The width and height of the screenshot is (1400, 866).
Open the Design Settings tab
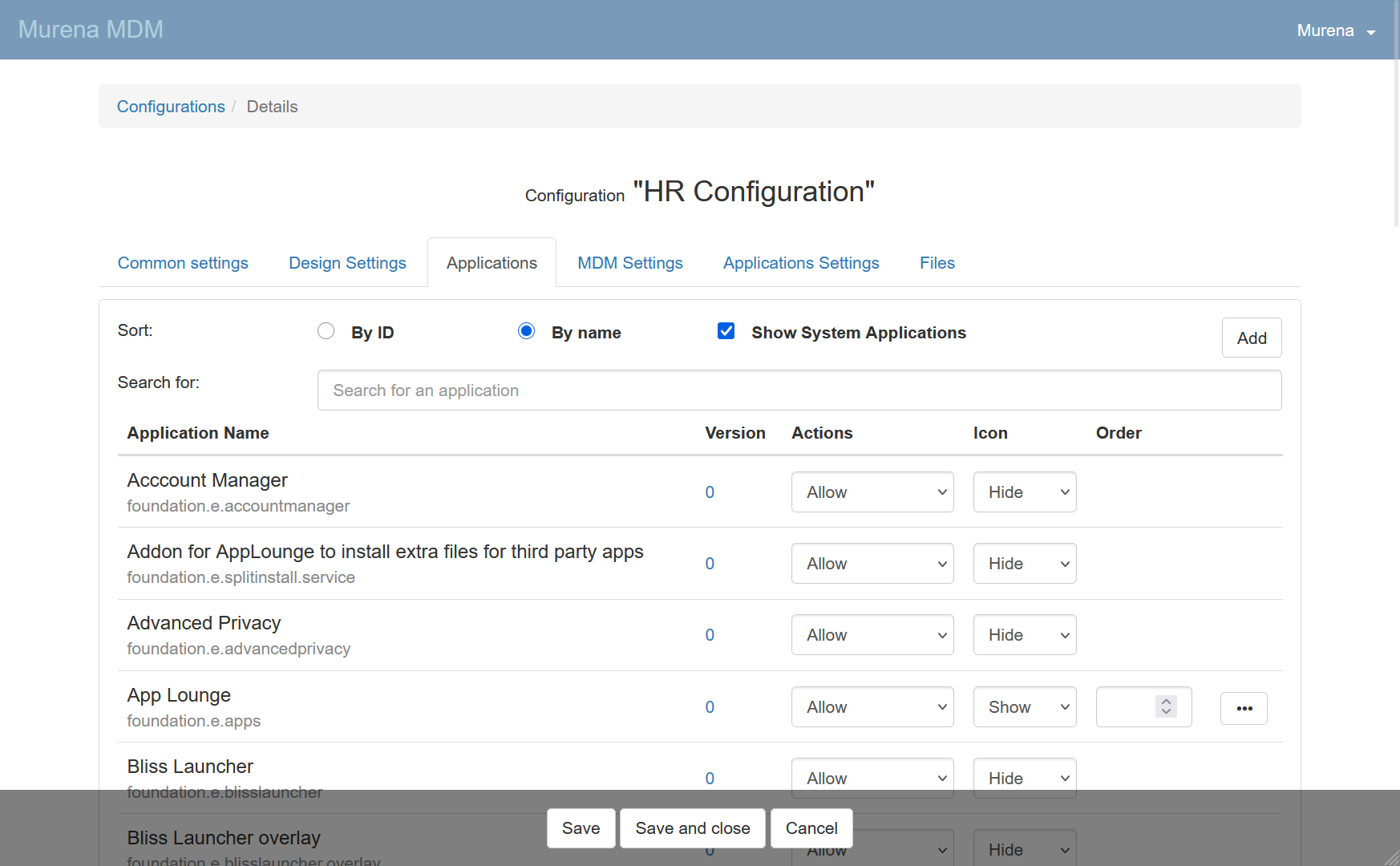(x=347, y=263)
